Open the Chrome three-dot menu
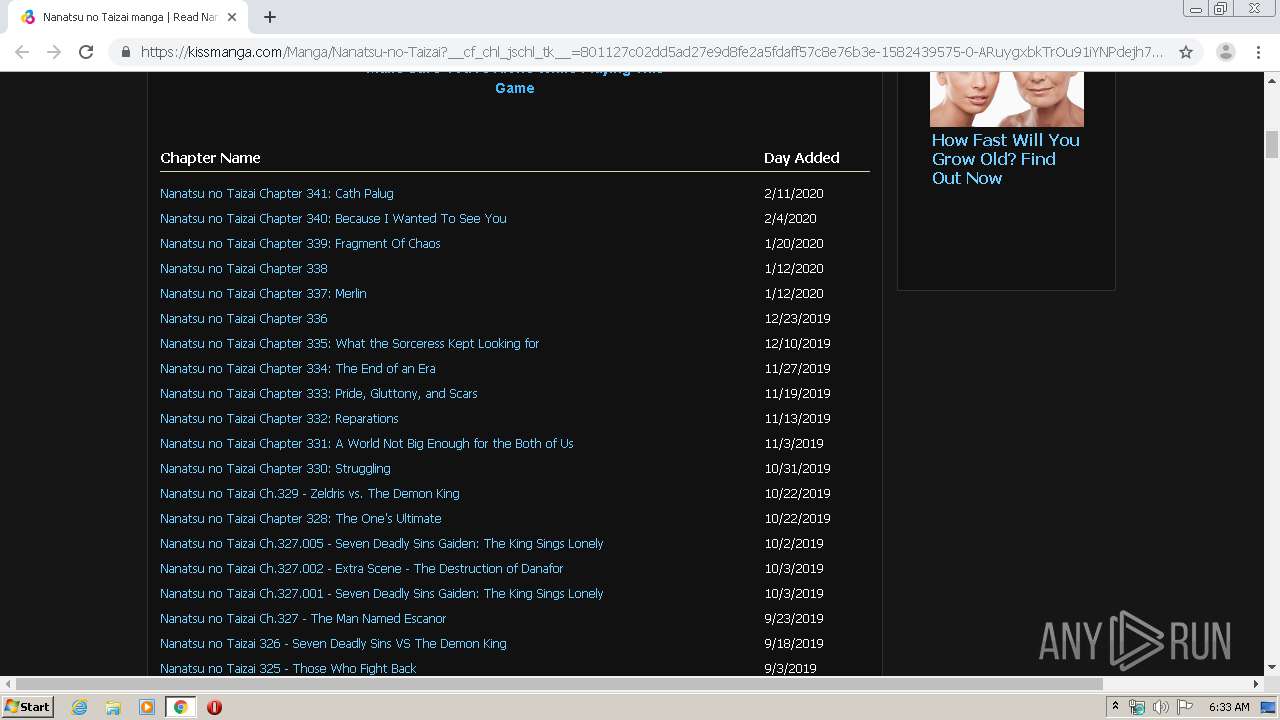Viewport: 1280px width, 720px height. pos(1258,52)
